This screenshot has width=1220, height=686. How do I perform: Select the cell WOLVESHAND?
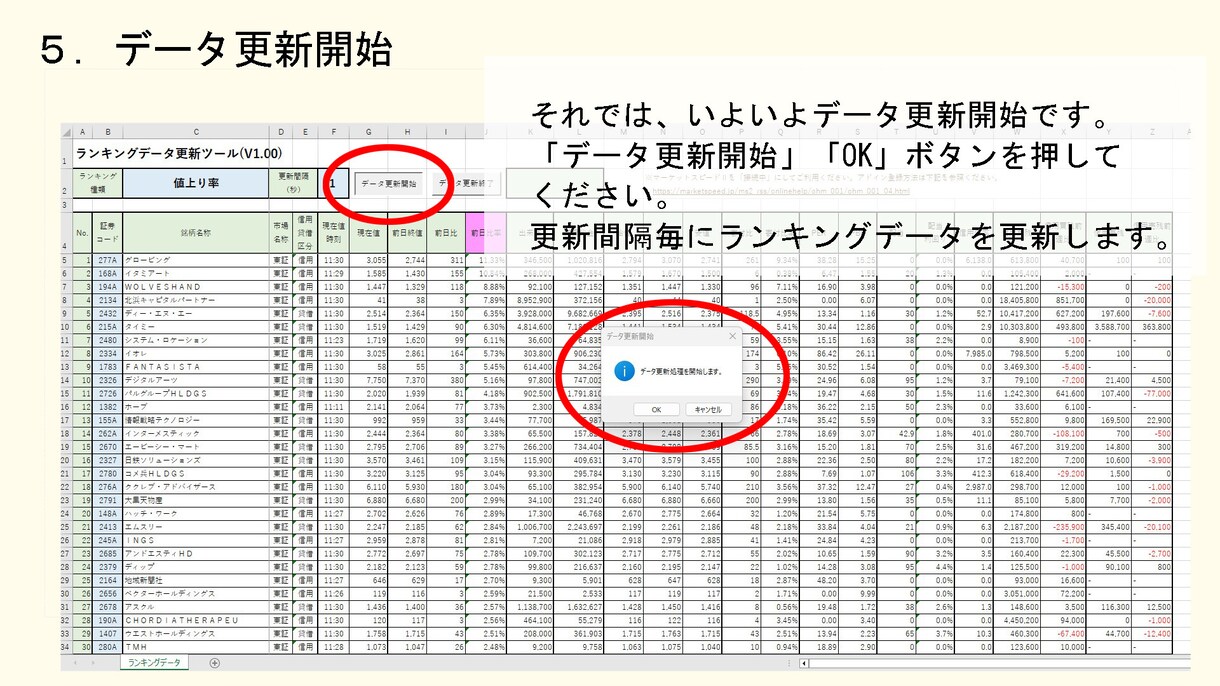196,286
